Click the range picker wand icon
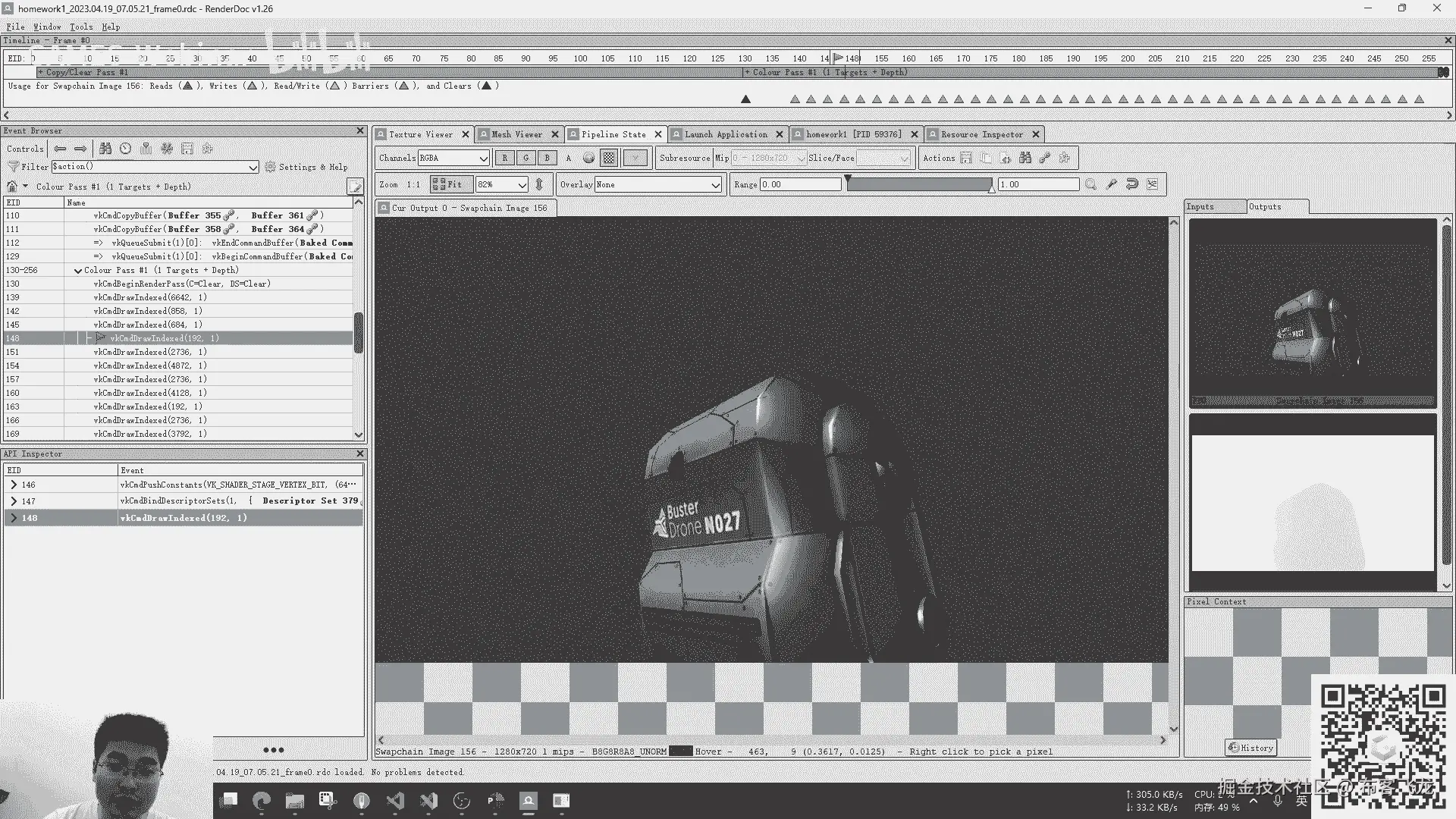The width and height of the screenshot is (1456, 819). (x=1112, y=184)
